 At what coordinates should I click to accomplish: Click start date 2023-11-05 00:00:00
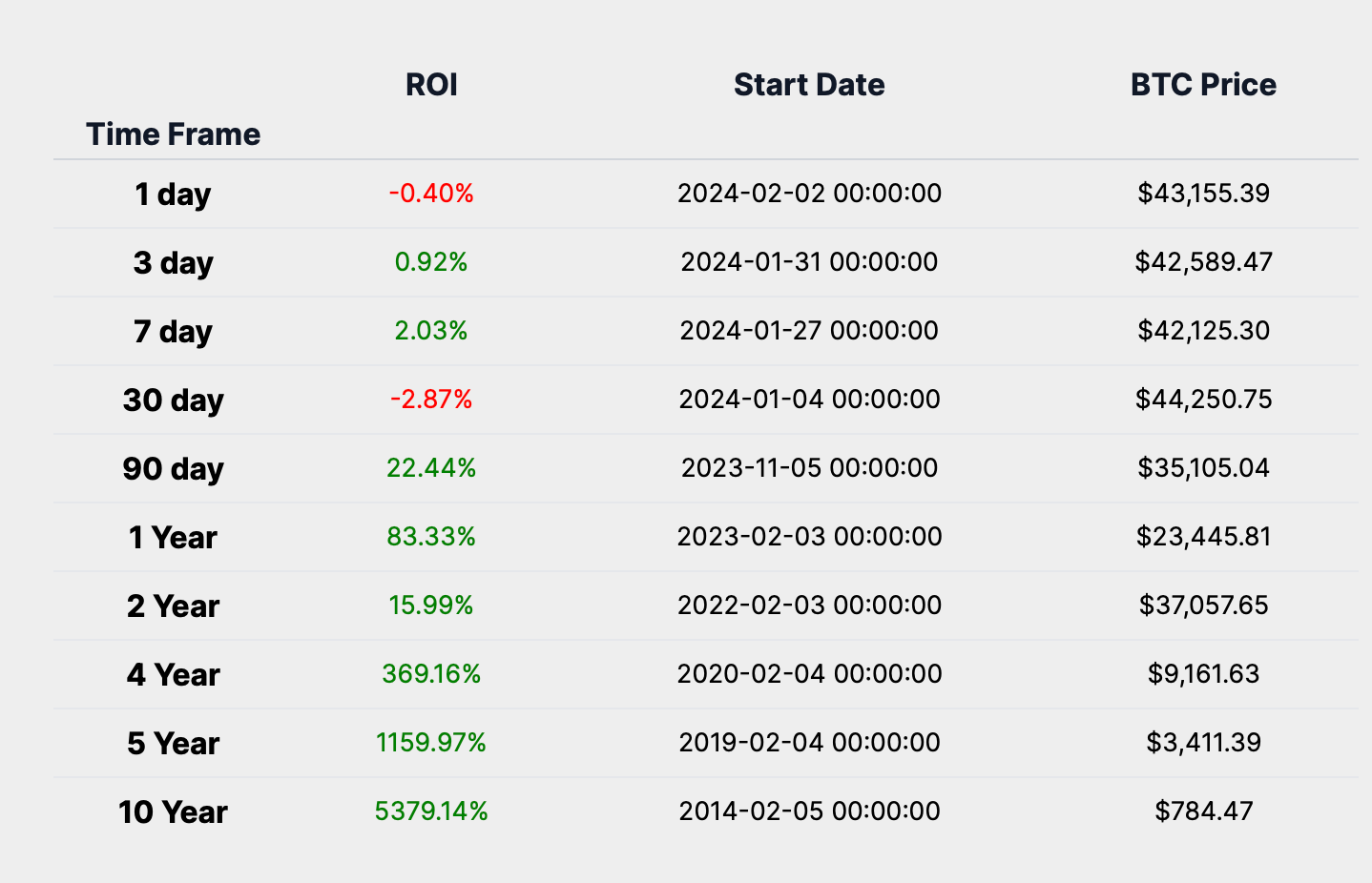[x=809, y=468]
